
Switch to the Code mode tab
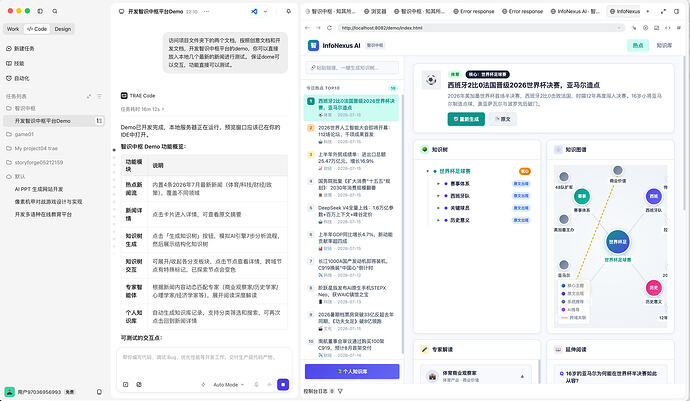37,29
